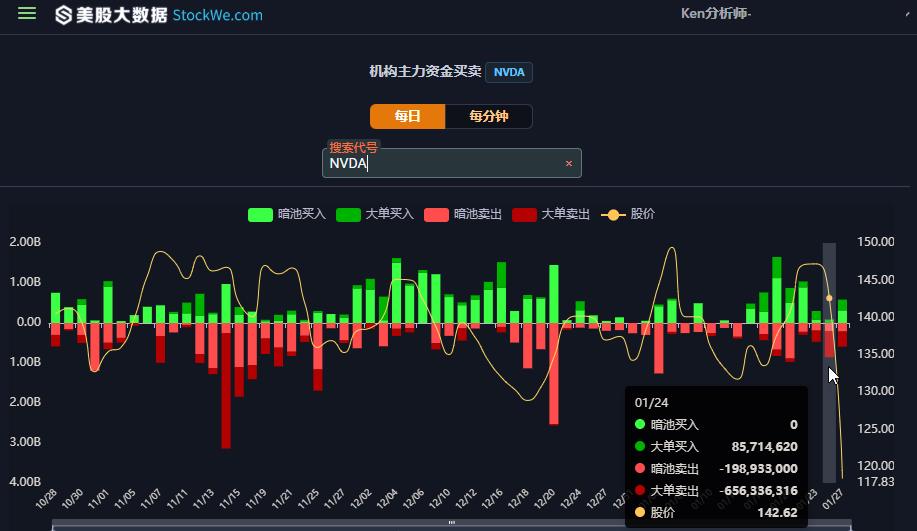
Task: Focus the 搜索代号 ticker search field
Action: pyautogui.click(x=451, y=163)
